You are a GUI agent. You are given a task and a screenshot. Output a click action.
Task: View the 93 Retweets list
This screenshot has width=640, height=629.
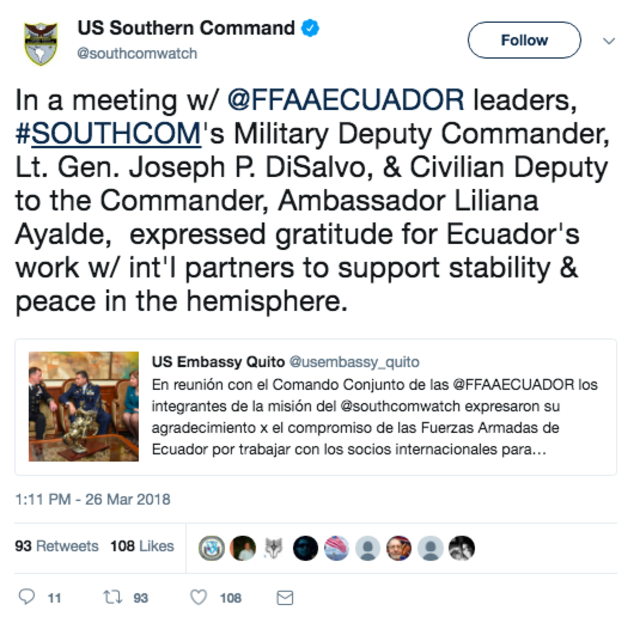pos(57,546)
